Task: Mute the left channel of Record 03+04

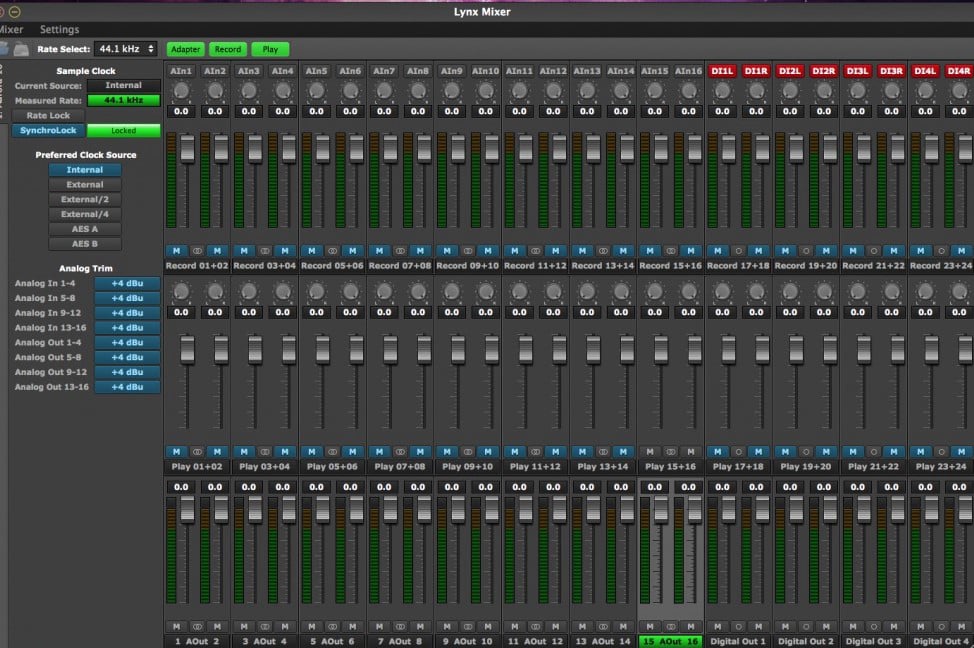Action: coord(245,251)
